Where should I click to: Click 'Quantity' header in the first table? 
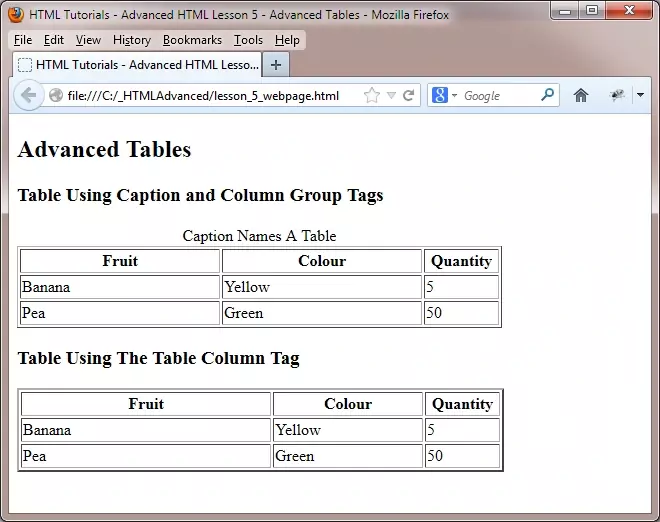click(461, 261)
